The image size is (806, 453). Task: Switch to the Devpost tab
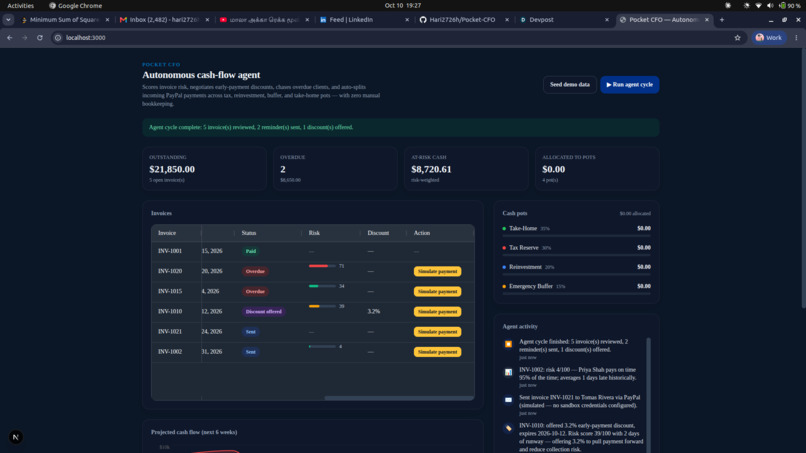563,20
